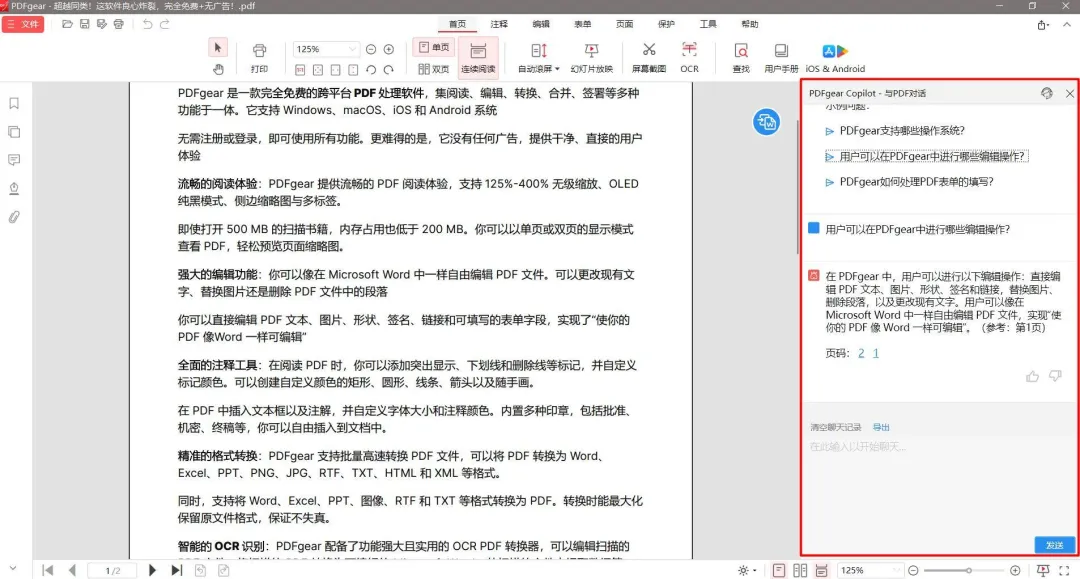This screenshot has height=579, width=1080.
Task: Click the 打印 print button
Action: pyautogui.click(x=259, y=58)
